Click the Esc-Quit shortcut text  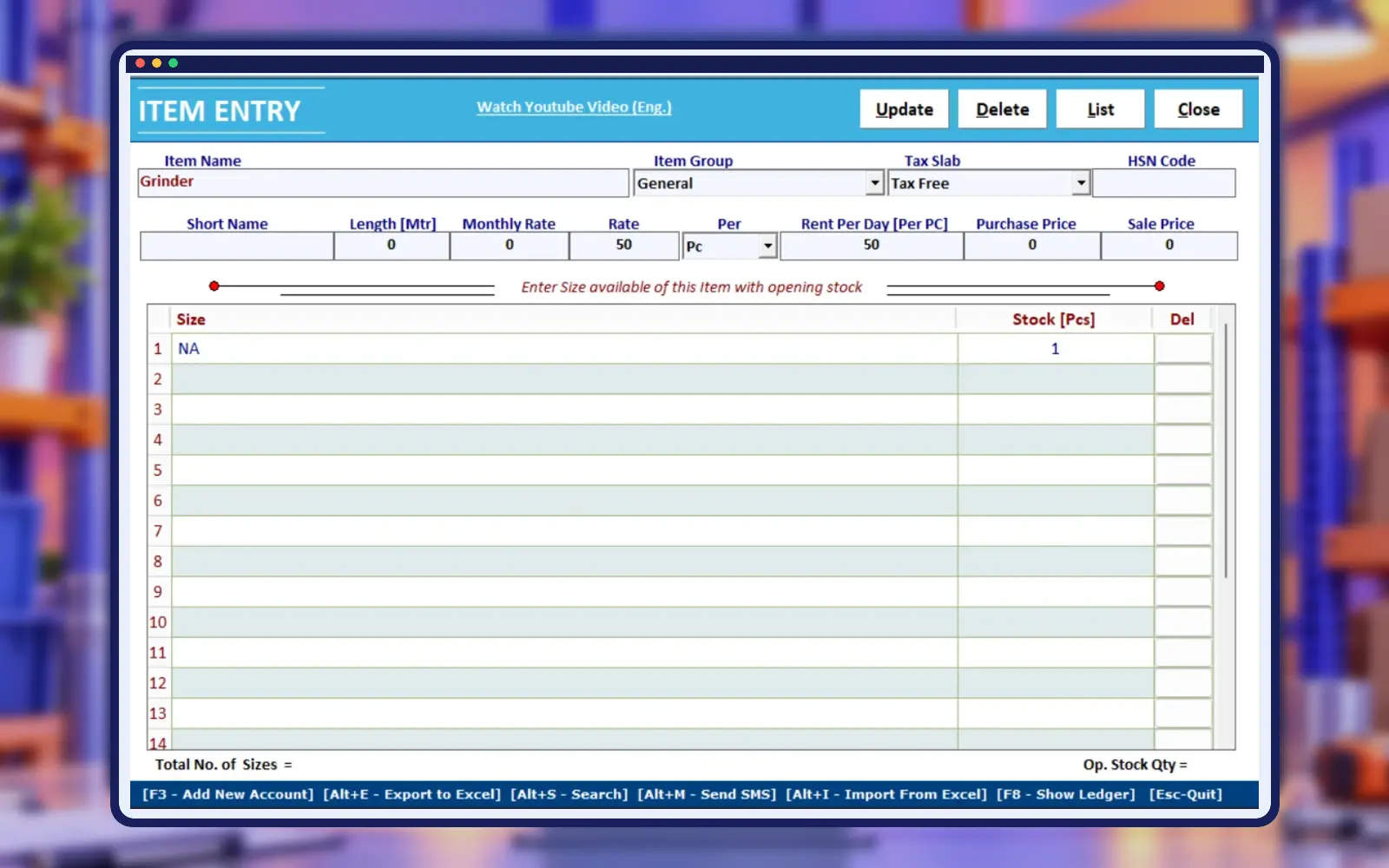click(x=1186, y=794)
